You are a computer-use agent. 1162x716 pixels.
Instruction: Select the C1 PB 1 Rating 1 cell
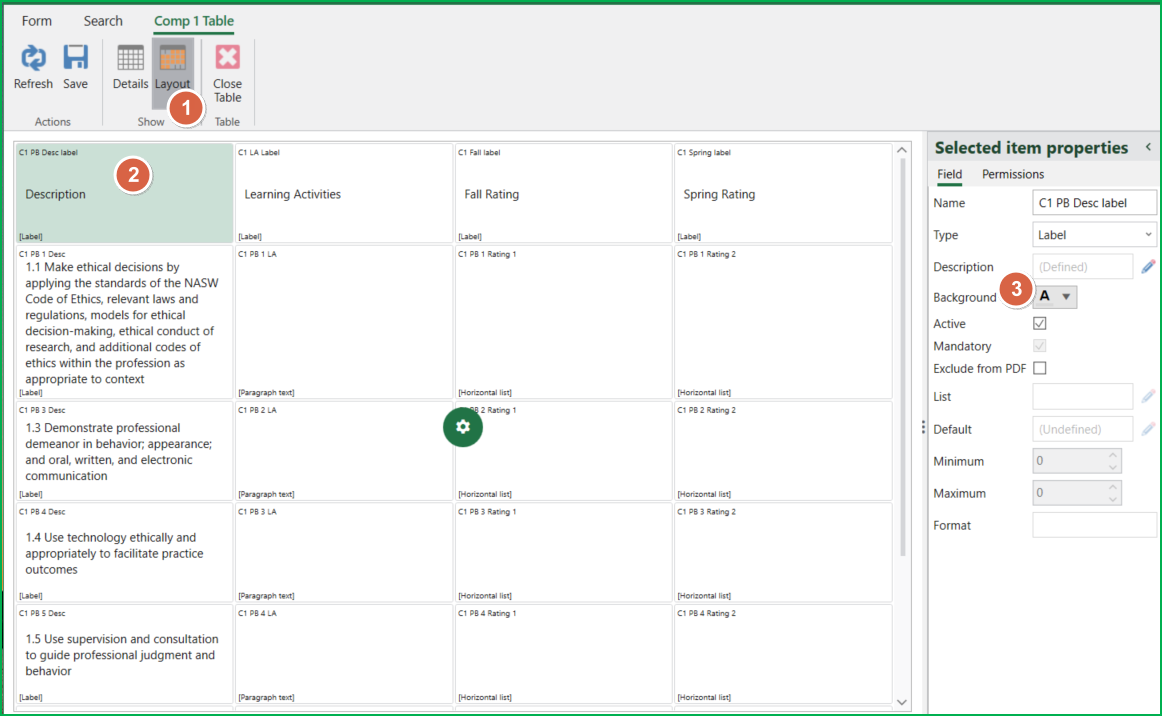click(563, 322)
